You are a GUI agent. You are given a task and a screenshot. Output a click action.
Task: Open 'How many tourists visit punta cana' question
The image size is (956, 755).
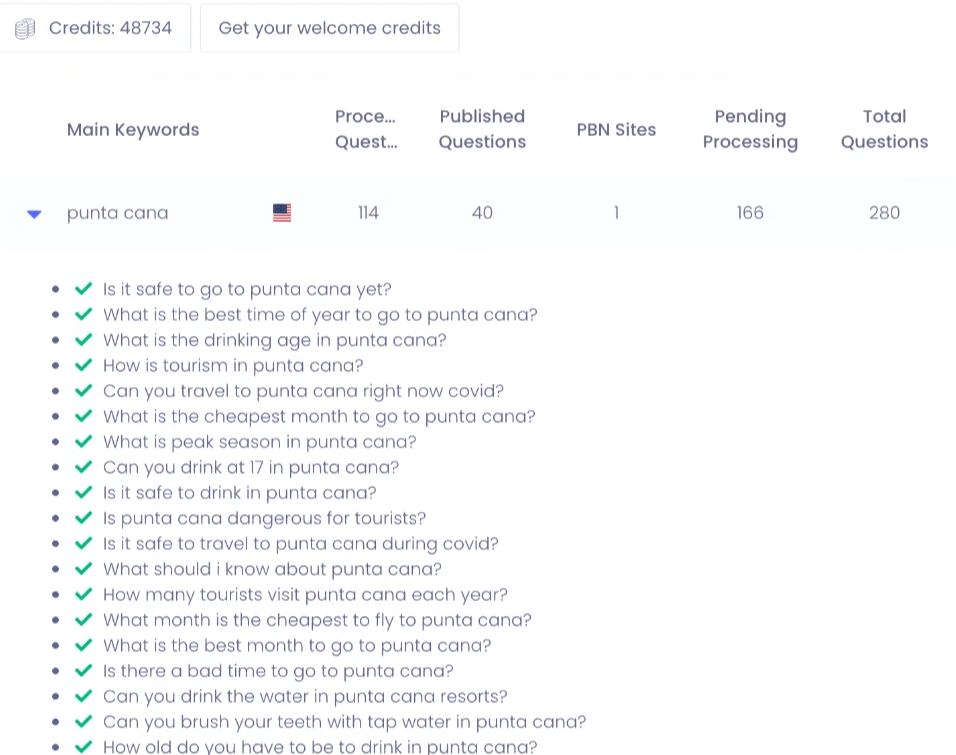305,595
